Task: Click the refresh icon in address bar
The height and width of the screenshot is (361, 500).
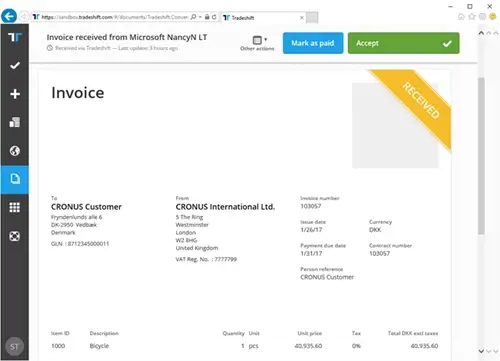Action: click(214, 17)
